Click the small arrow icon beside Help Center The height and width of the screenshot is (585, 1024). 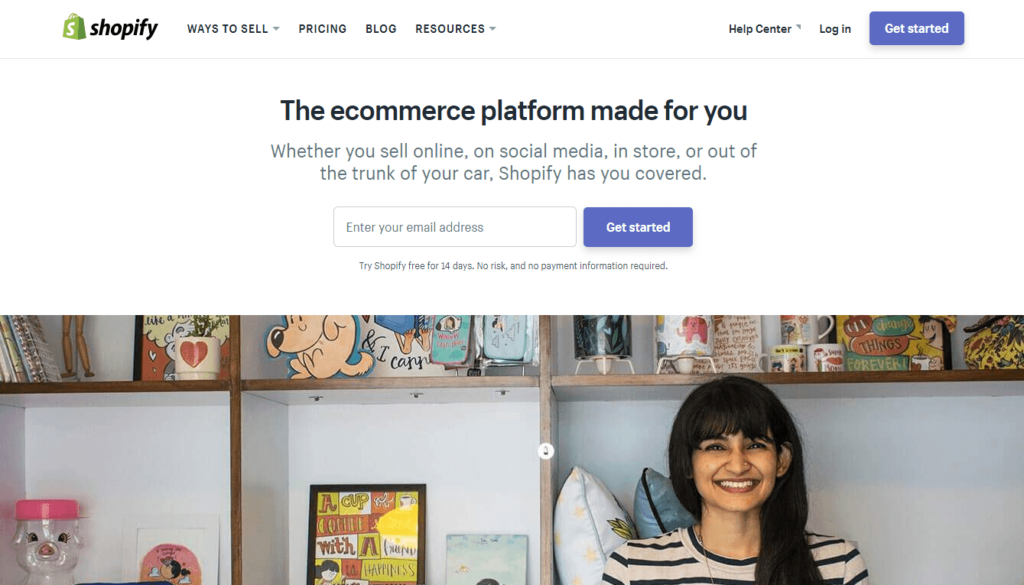800,24
